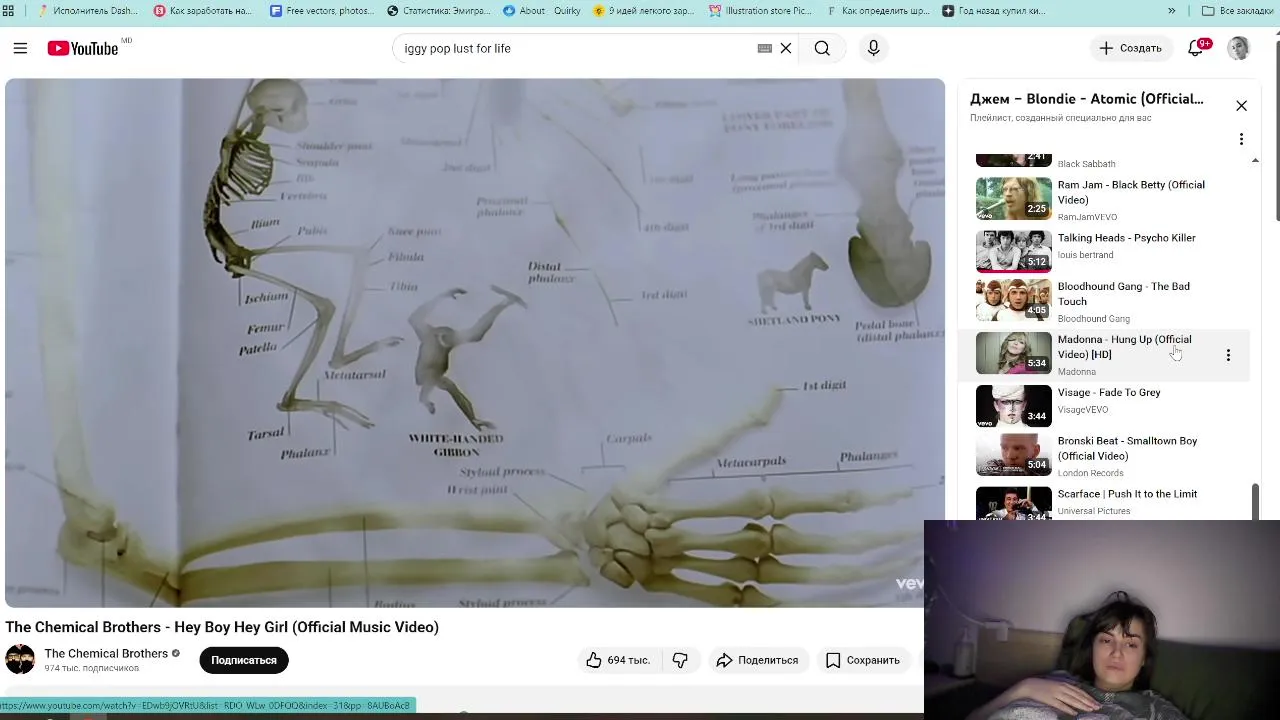
Task: Click the video player to pause
Action: point(474,343)
